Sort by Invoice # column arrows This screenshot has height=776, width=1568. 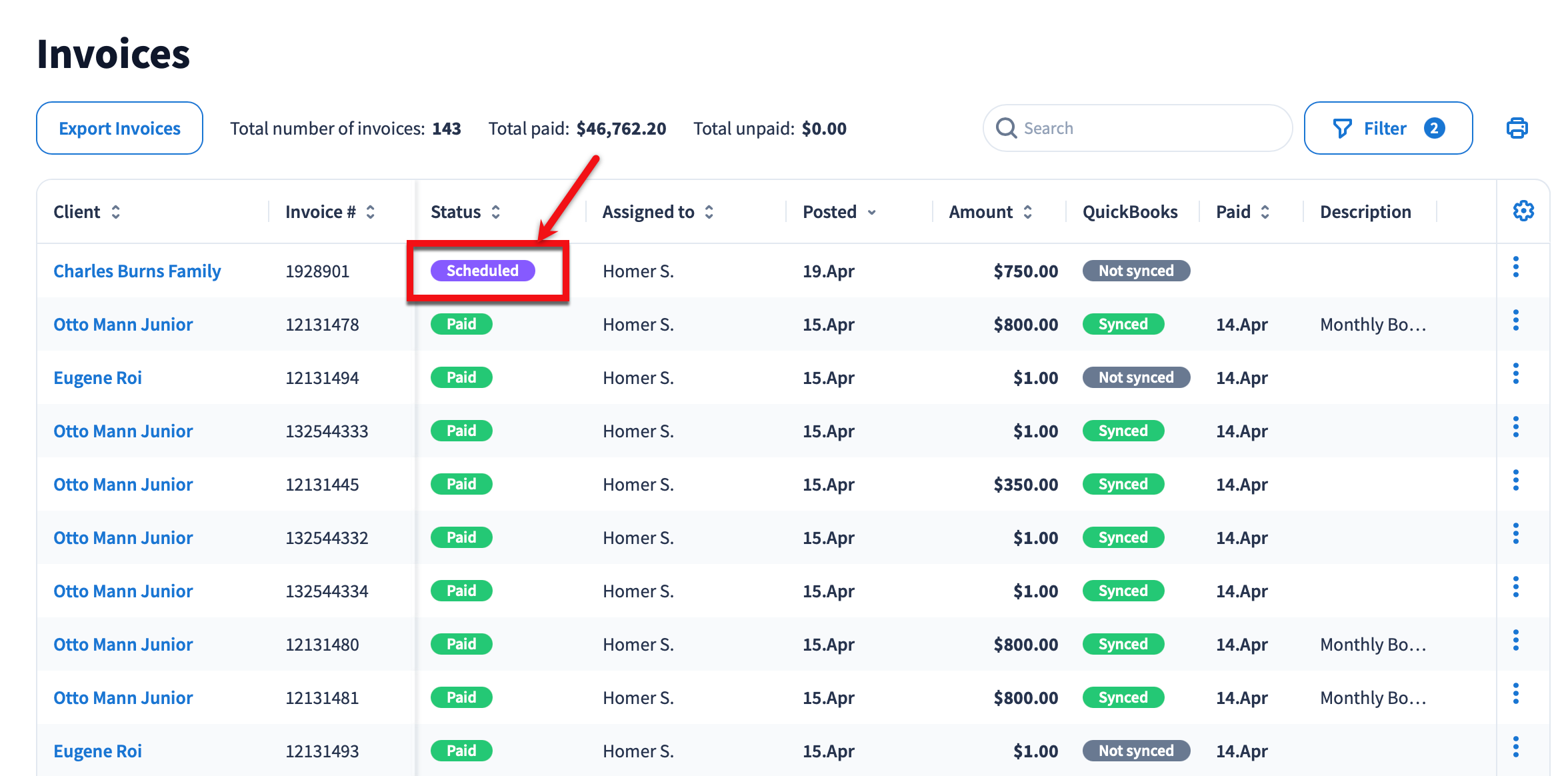tap(371, 212)
